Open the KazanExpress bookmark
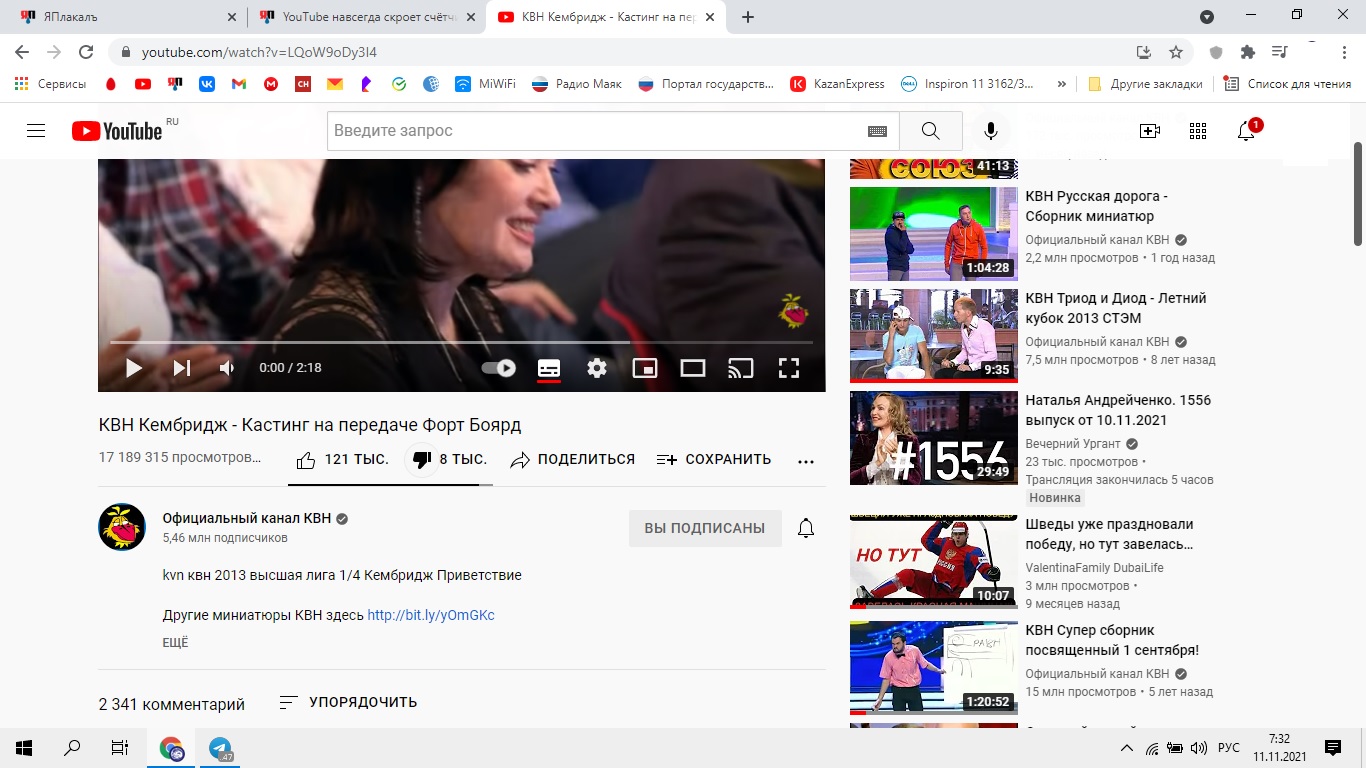The image size is (1366, 768). [x=837, y=84]
